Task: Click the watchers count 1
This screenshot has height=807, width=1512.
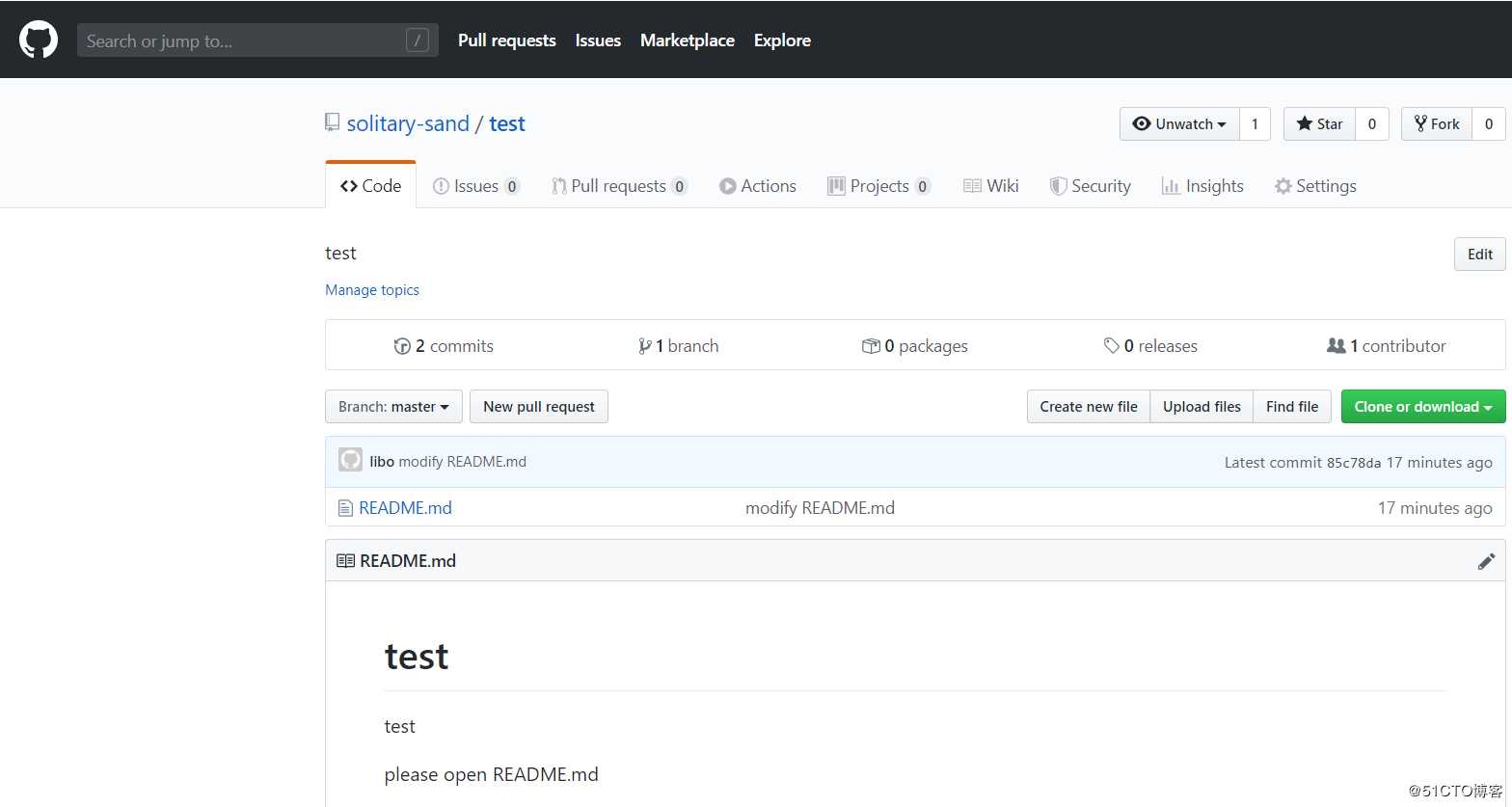Action: pyautogui.click(x=1255, y=123)
